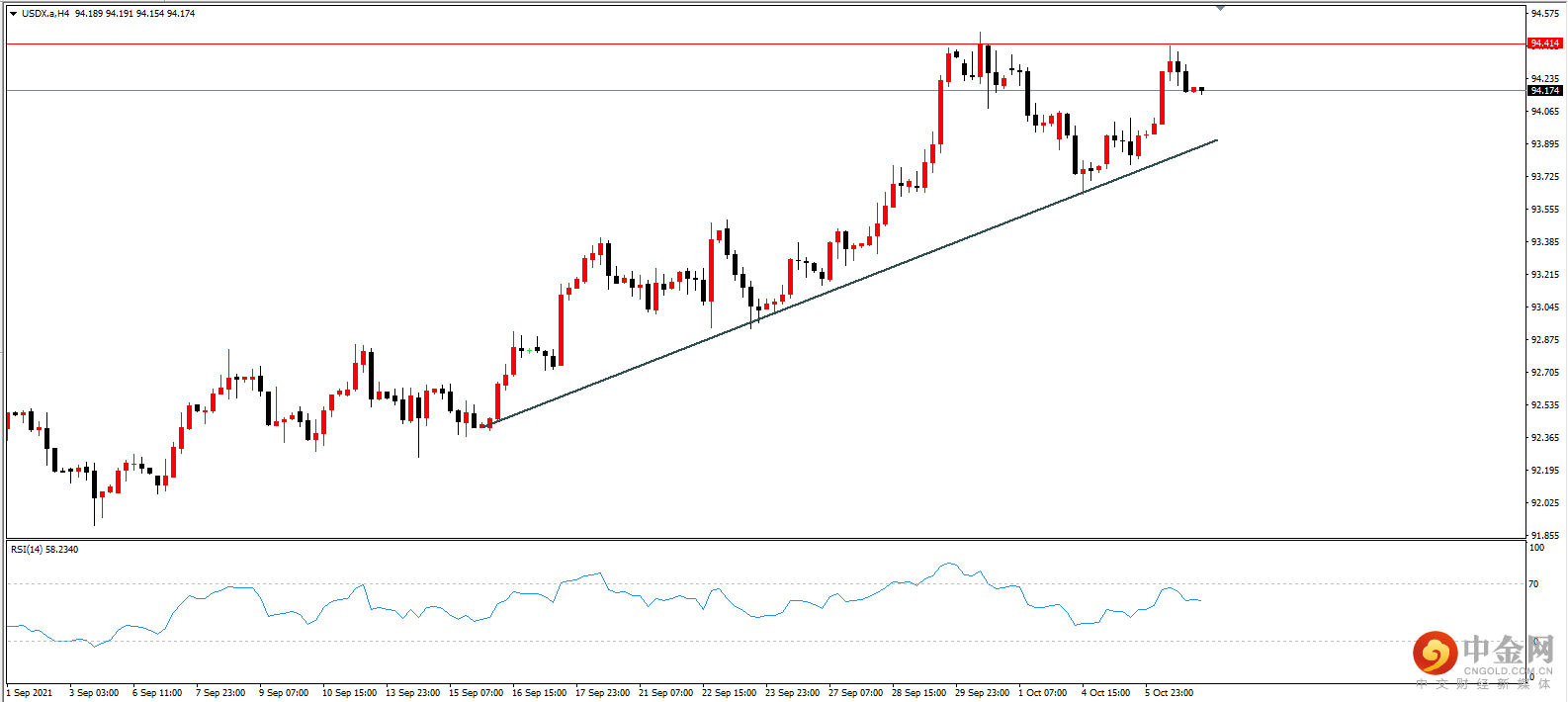Click the 92.365 price axis value

pyautogui.click(x=1545, y=438)
